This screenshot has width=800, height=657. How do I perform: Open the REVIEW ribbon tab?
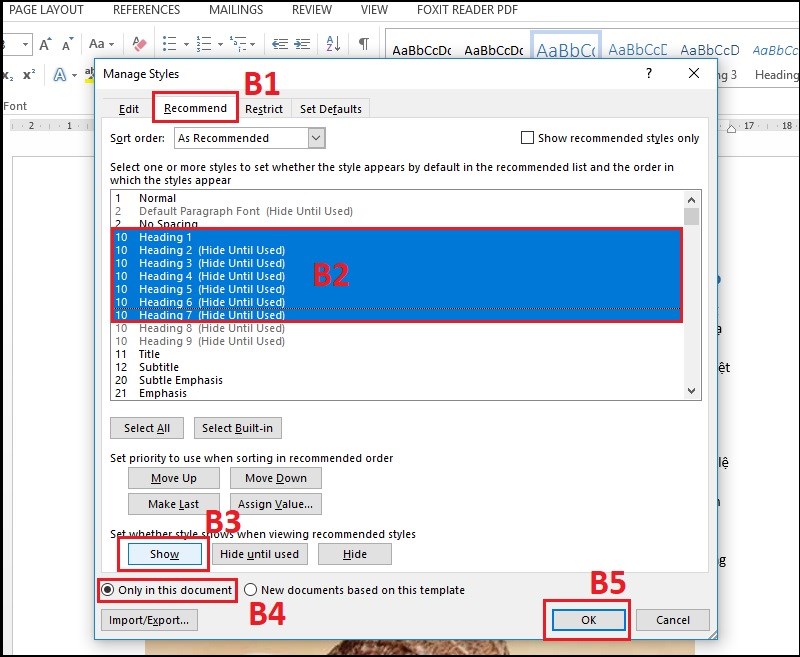tap(312, 10)
